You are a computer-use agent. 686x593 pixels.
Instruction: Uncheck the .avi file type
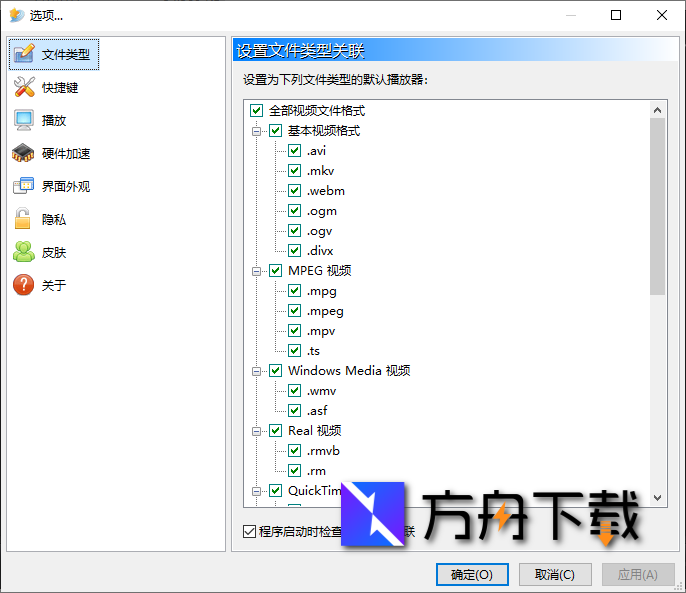[294, 151]
